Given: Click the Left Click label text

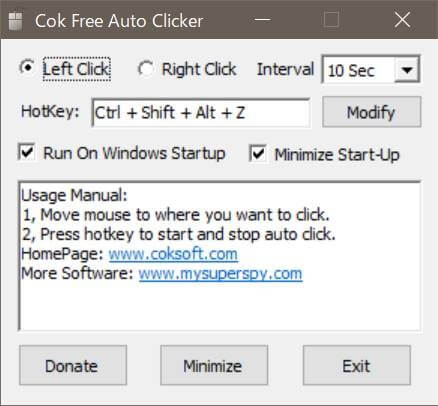Looking at the screenshot, I should pos(77,69).
